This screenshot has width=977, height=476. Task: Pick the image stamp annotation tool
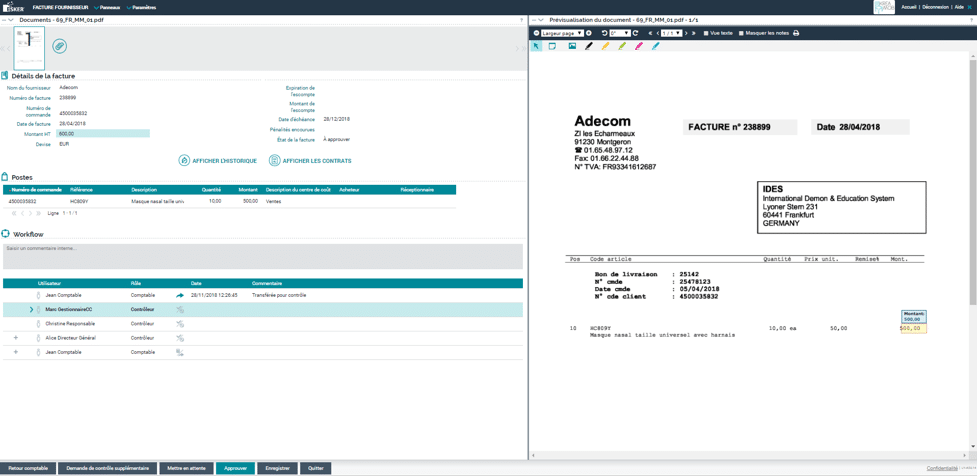tap(572, 46)
